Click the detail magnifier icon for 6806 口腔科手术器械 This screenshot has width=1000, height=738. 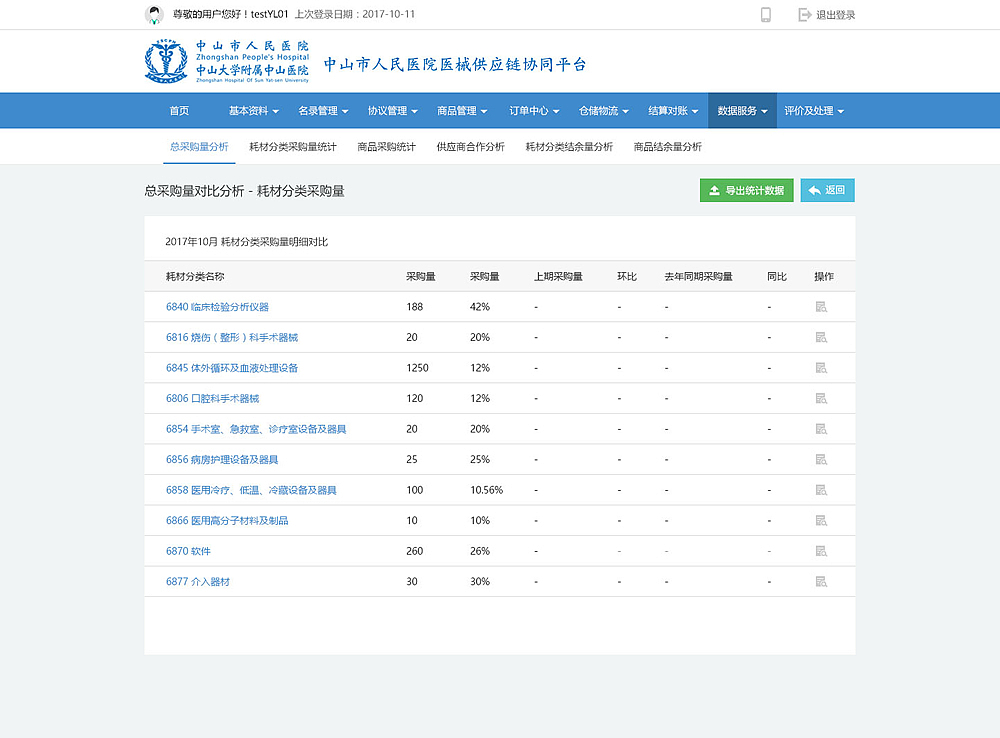tap(821, 398)
